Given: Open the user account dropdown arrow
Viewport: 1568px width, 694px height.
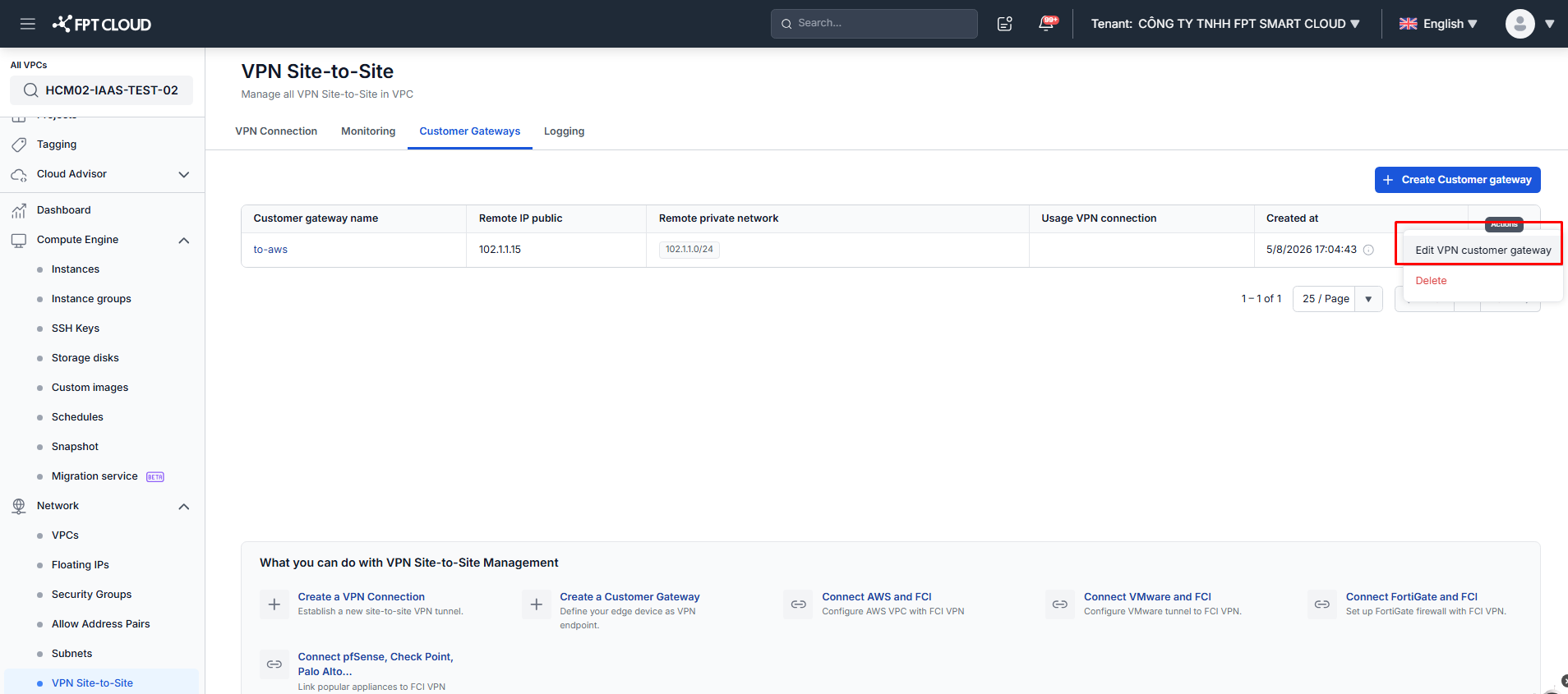Looking at the screenshot, I should [1549, 24].
